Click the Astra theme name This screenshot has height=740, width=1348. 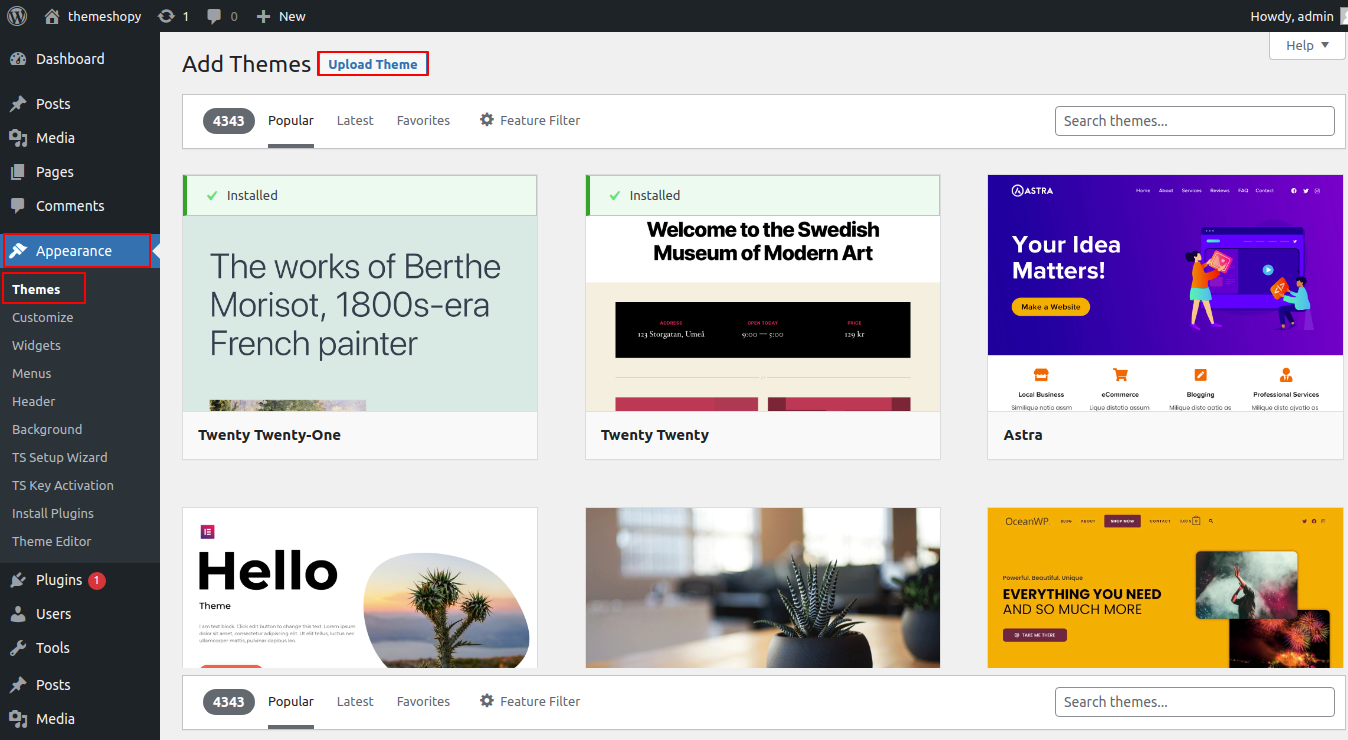[1023, 435]
